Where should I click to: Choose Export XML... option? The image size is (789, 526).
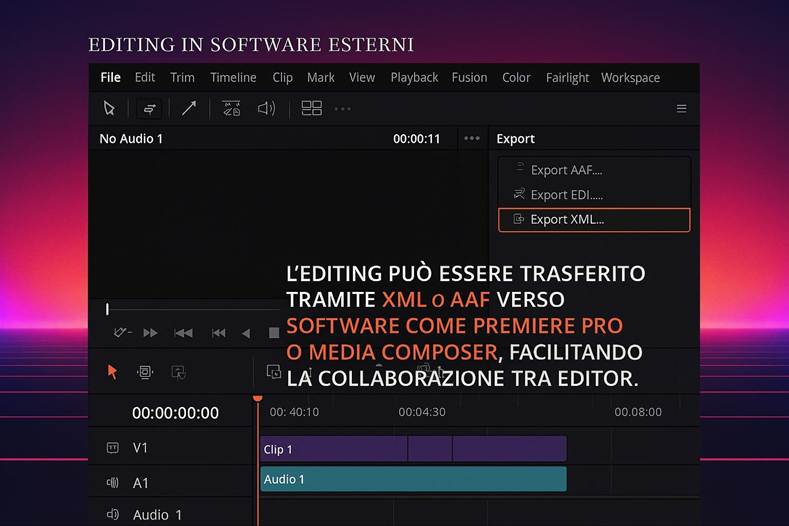coord(594,219)
